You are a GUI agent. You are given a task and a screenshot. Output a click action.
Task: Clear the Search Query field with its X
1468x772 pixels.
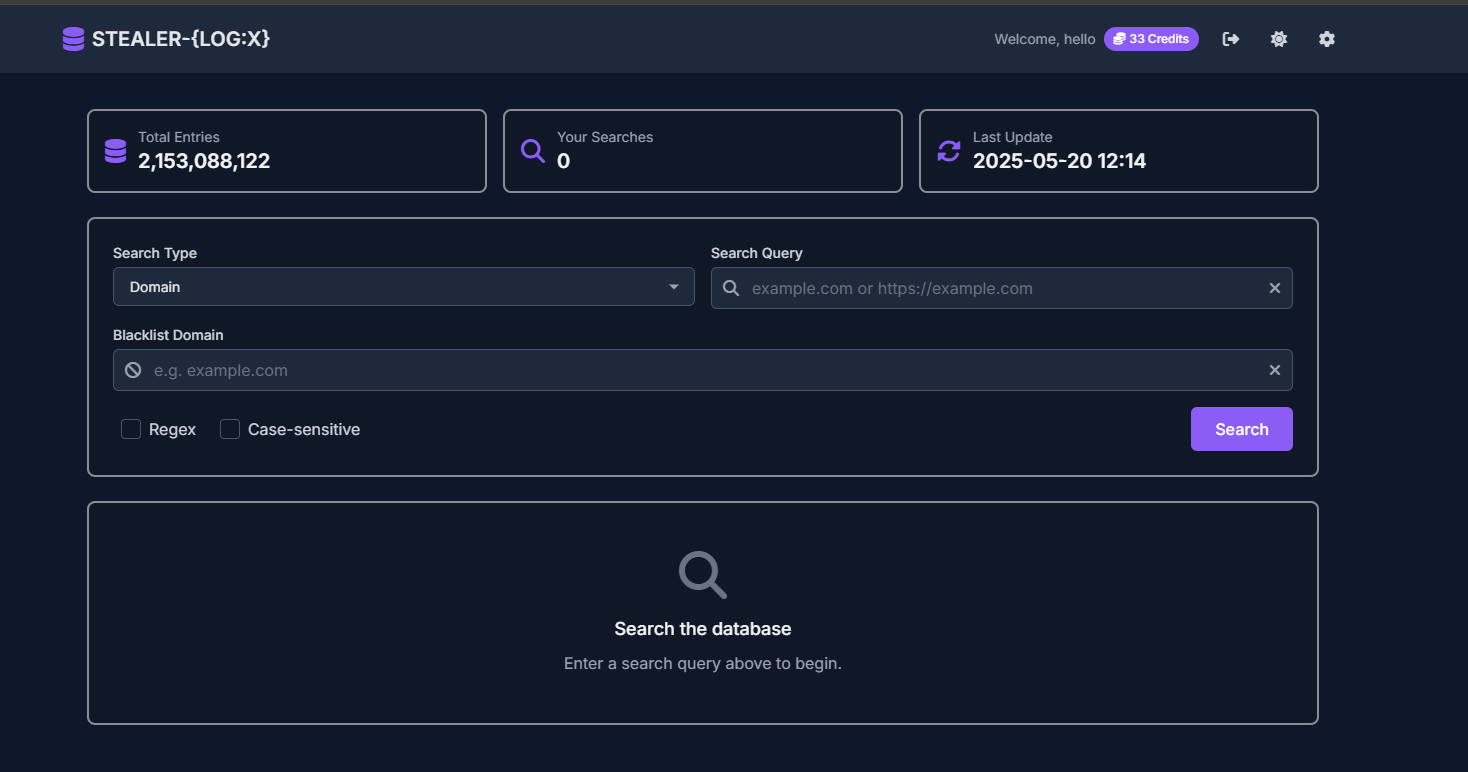click(1274, 288)
